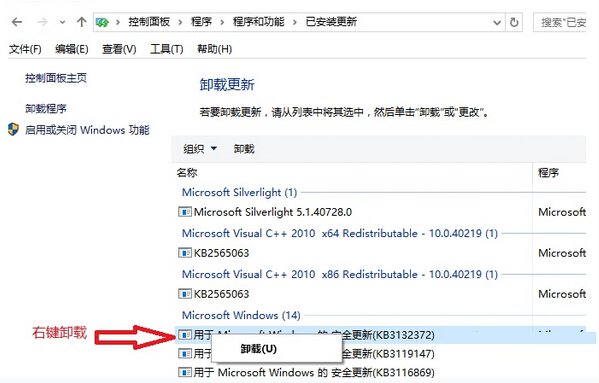The height and width of the screenshot is (383, 599).
Task: Select 程序和功能 in the breadcrumb
Action: tap(259, 22)
